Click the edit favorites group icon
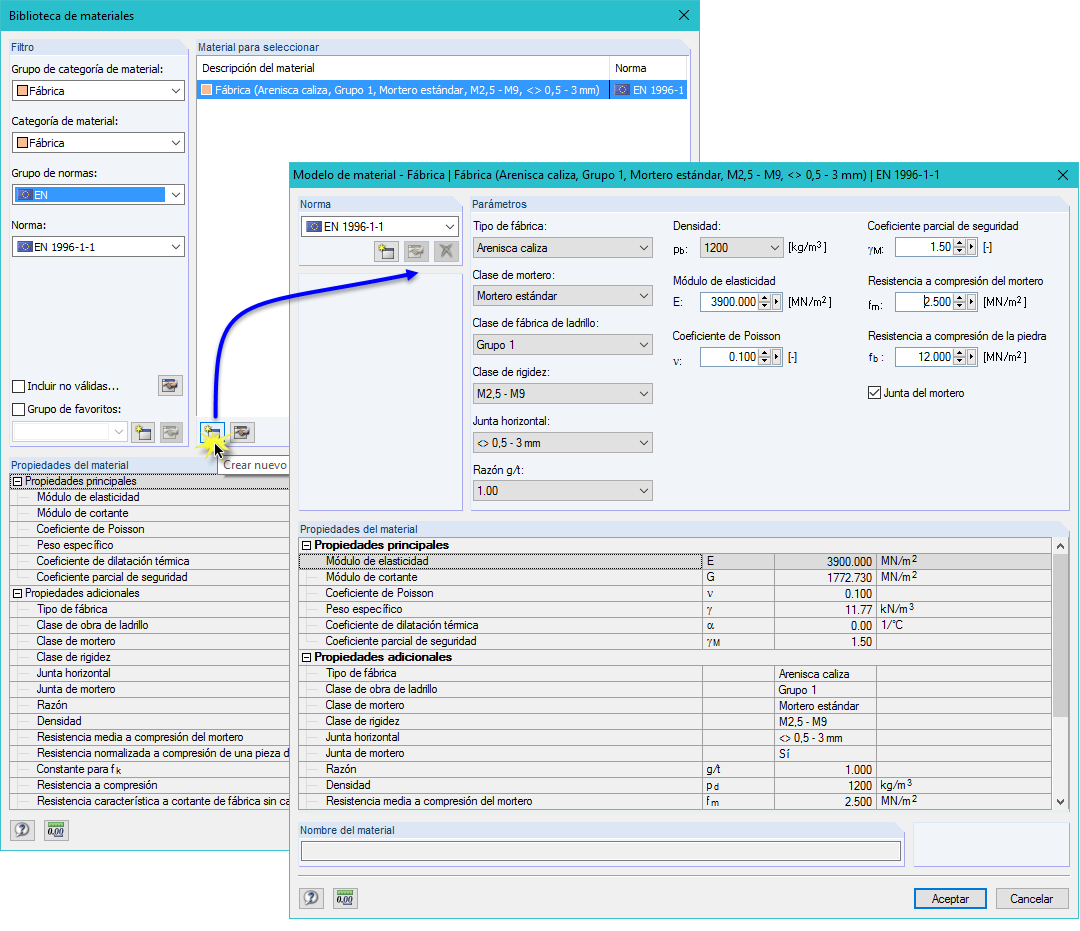Screen dimensions: 1080x931 pos(171,432)
